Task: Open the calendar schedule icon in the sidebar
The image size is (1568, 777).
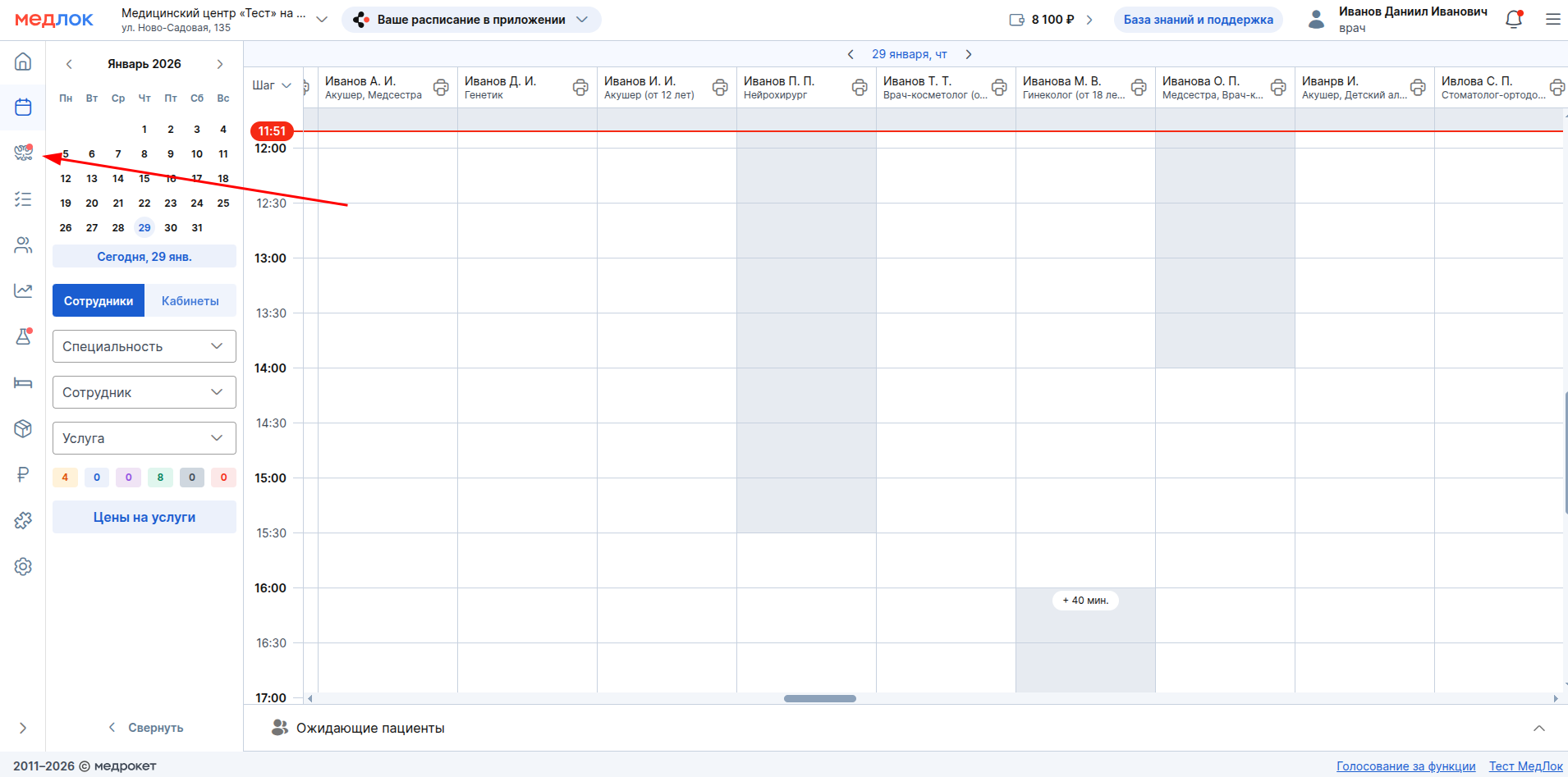Action: 23,107
